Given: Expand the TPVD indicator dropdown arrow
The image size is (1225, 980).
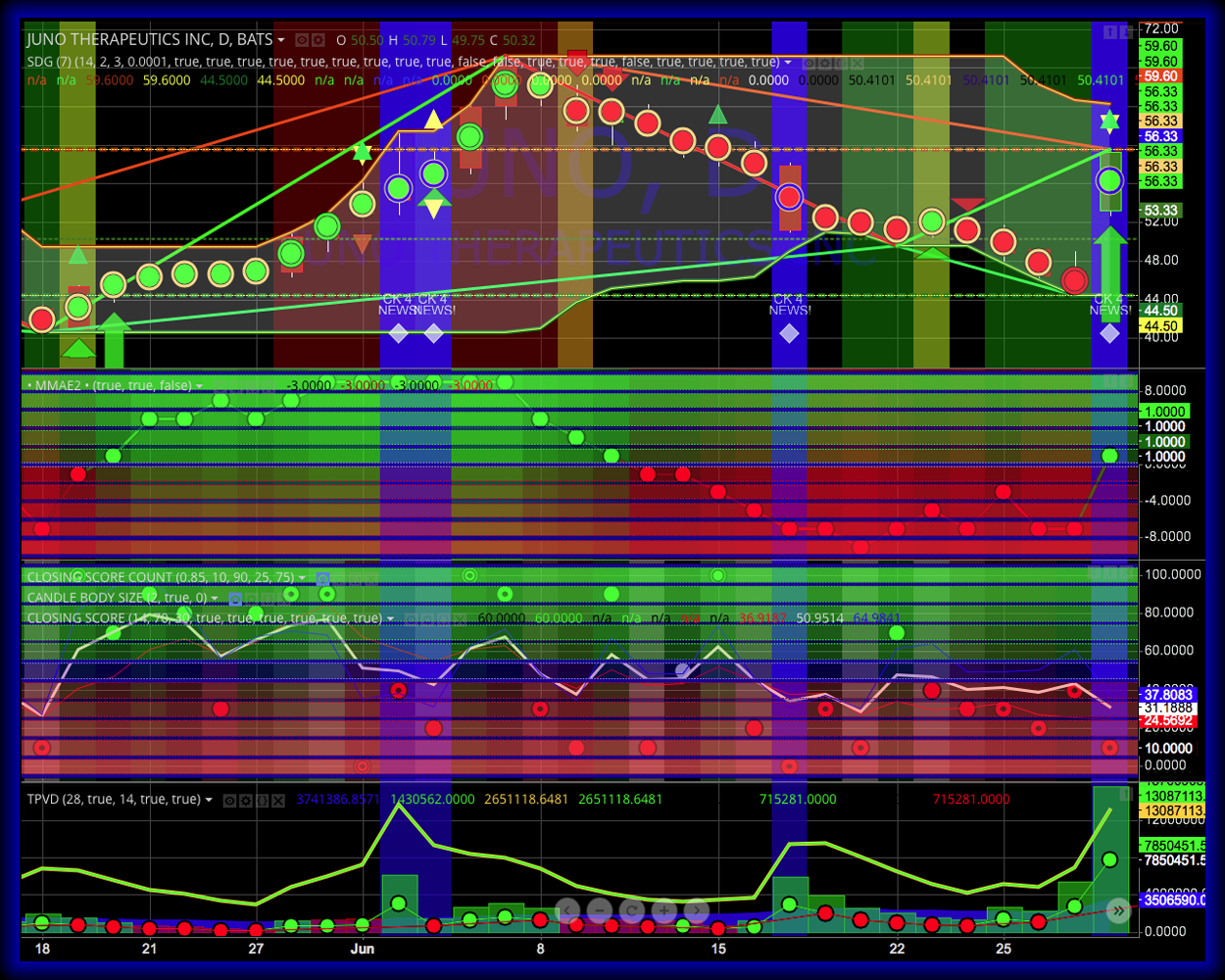Looking at the screenshot, I should coord(209,800).
